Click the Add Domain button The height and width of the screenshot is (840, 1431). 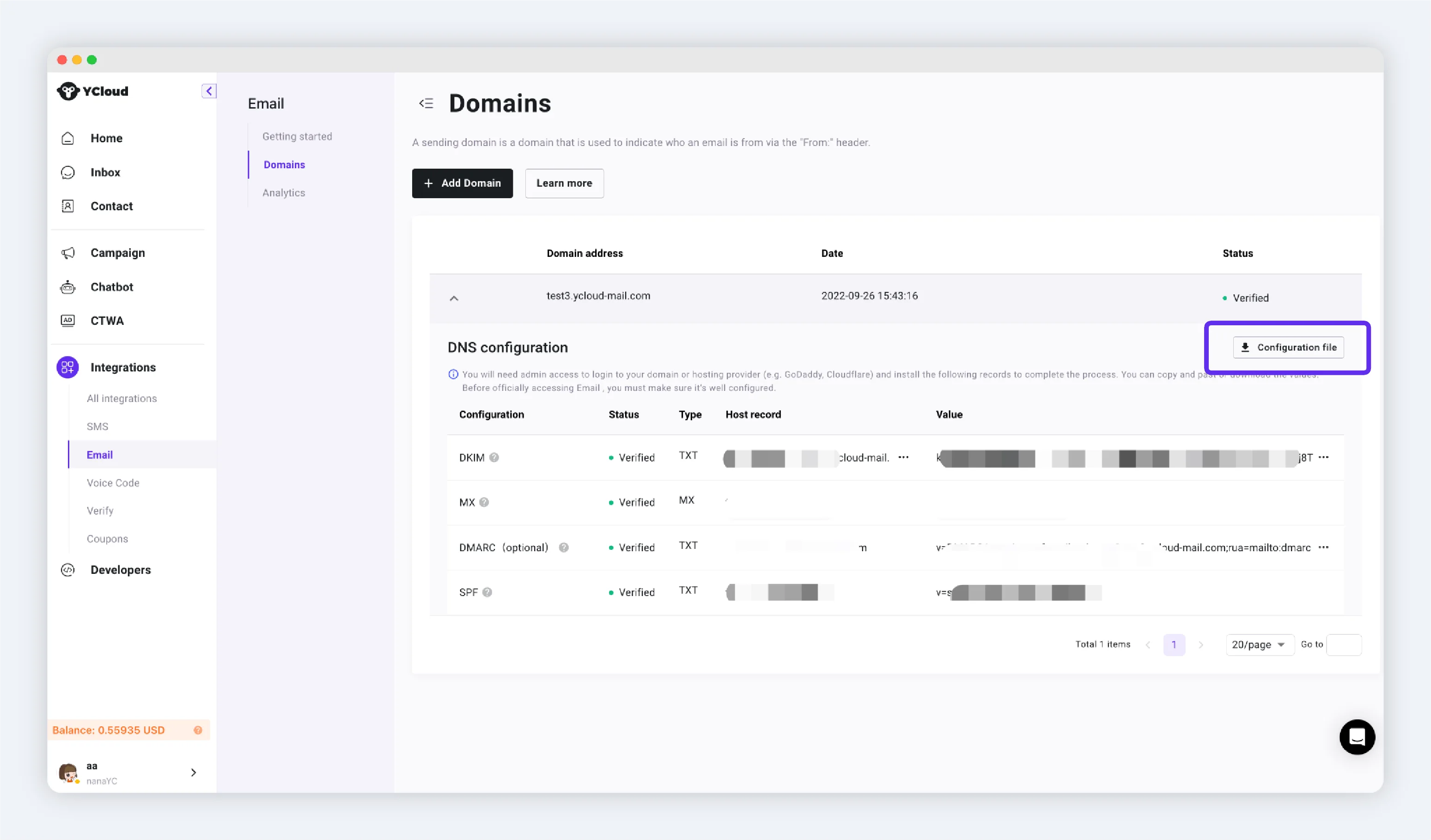click(x=462, y=183)
